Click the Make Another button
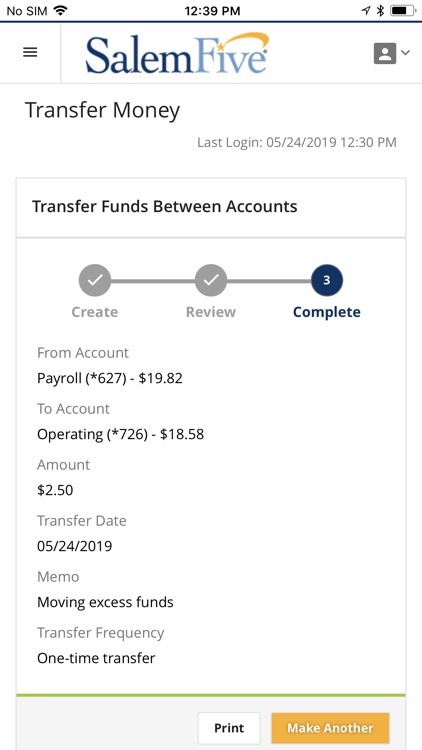 [330, 728]
